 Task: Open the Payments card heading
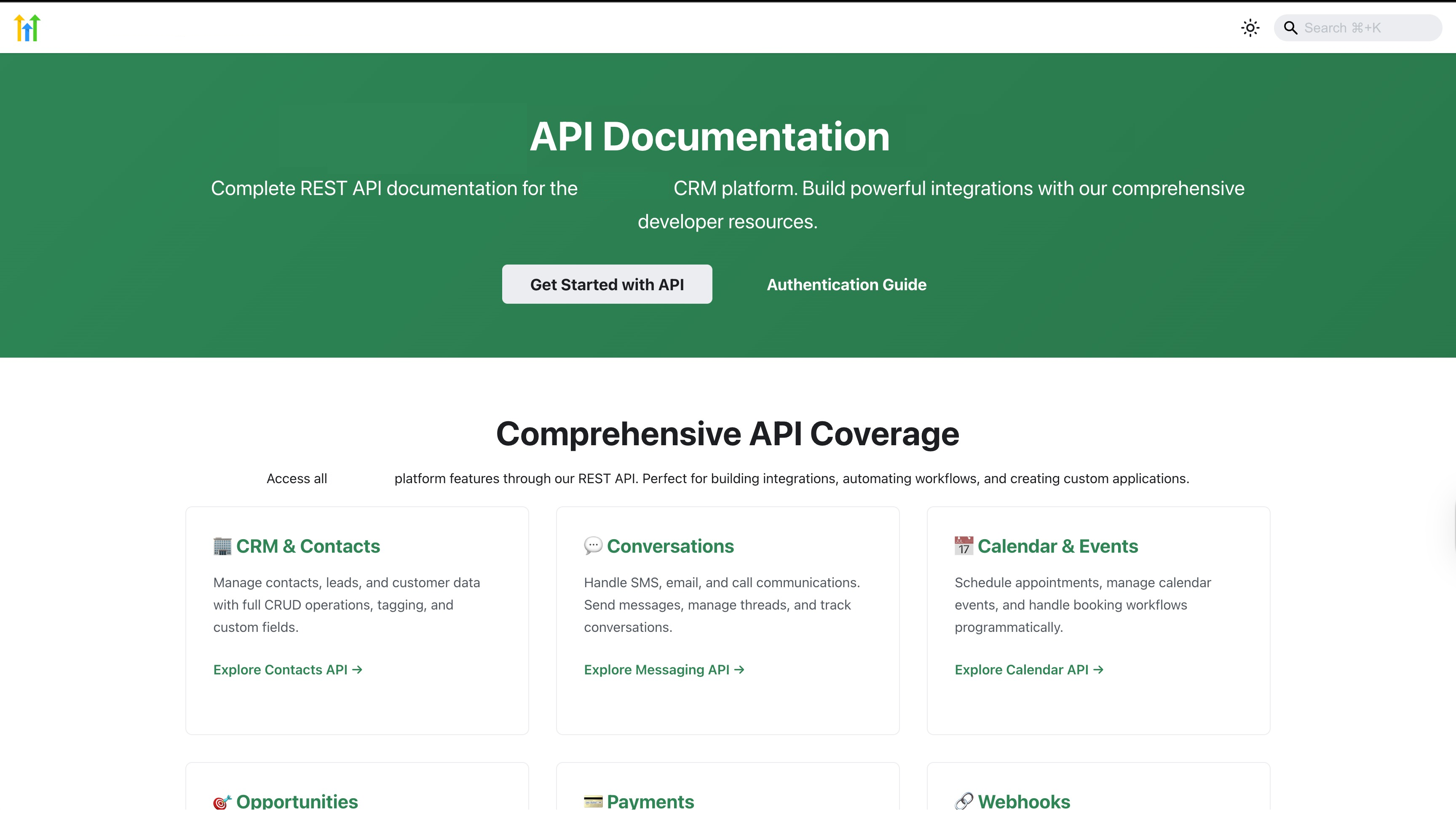[650, 801]
